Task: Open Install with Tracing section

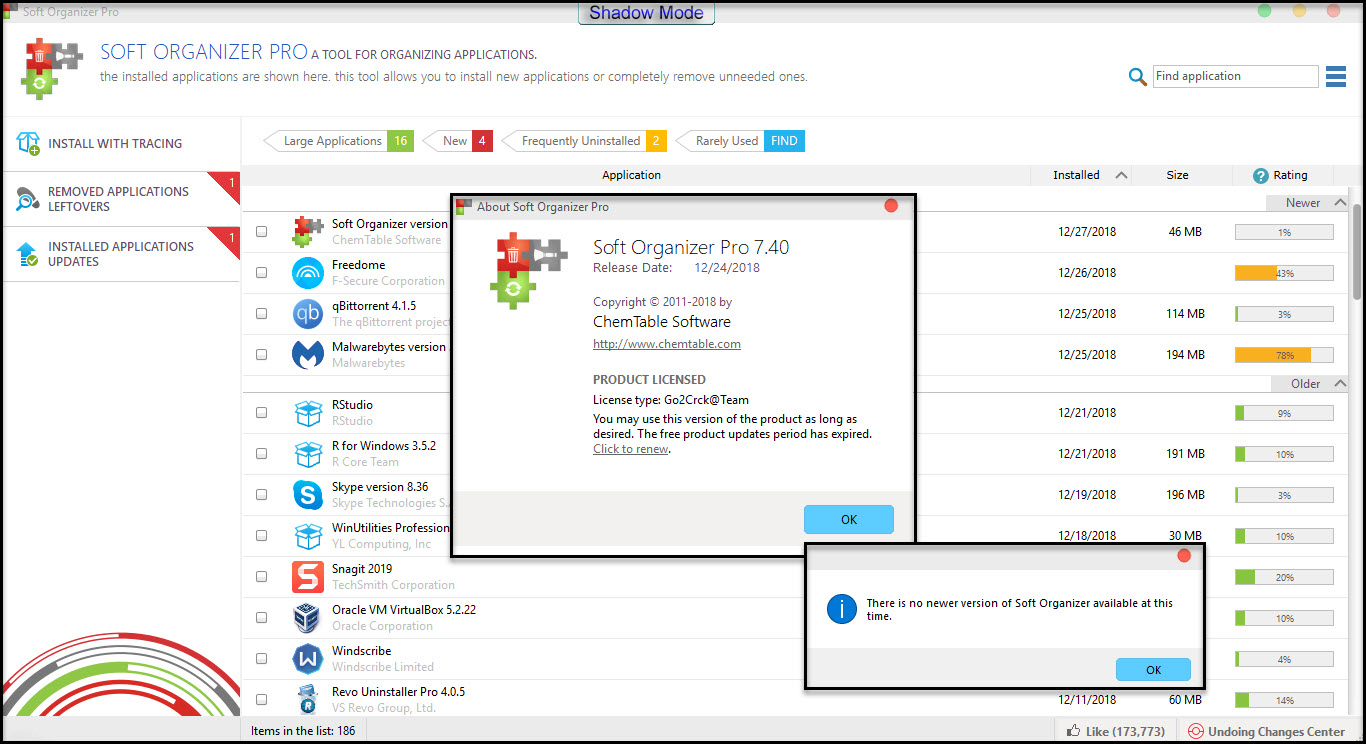Action: coord(121,143)
